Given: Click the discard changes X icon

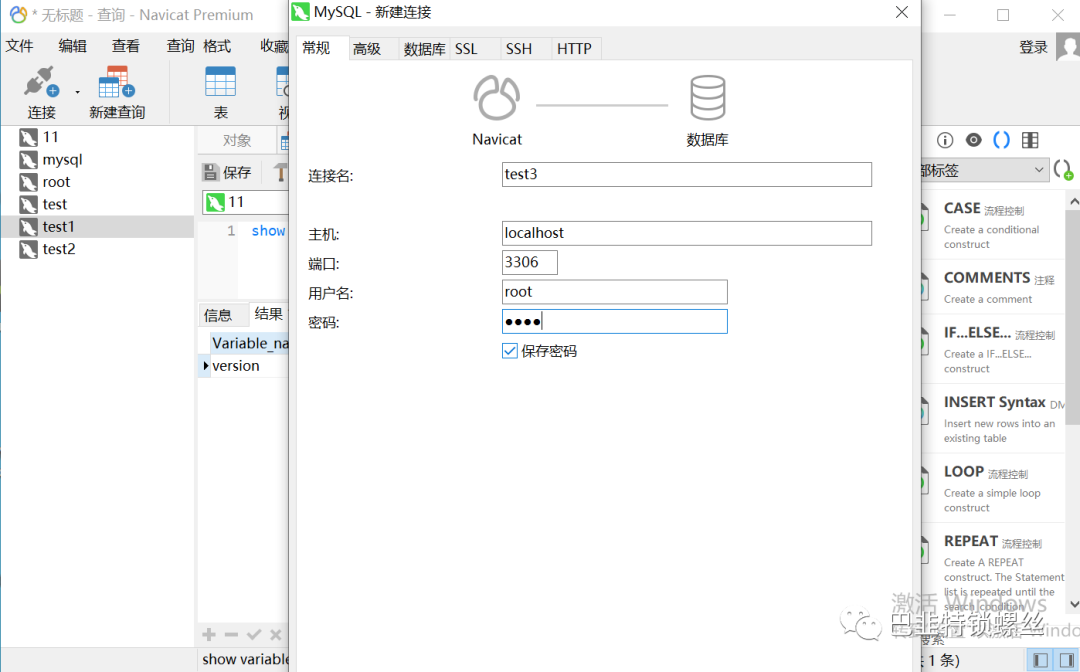Looking at the screenshot, I should pyautogui.click(x=276, y=635).
